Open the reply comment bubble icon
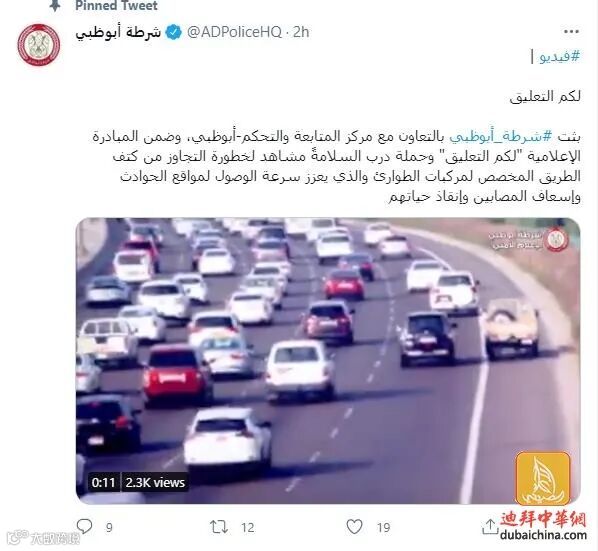This screenshot has height=551, width=598. 84,527
